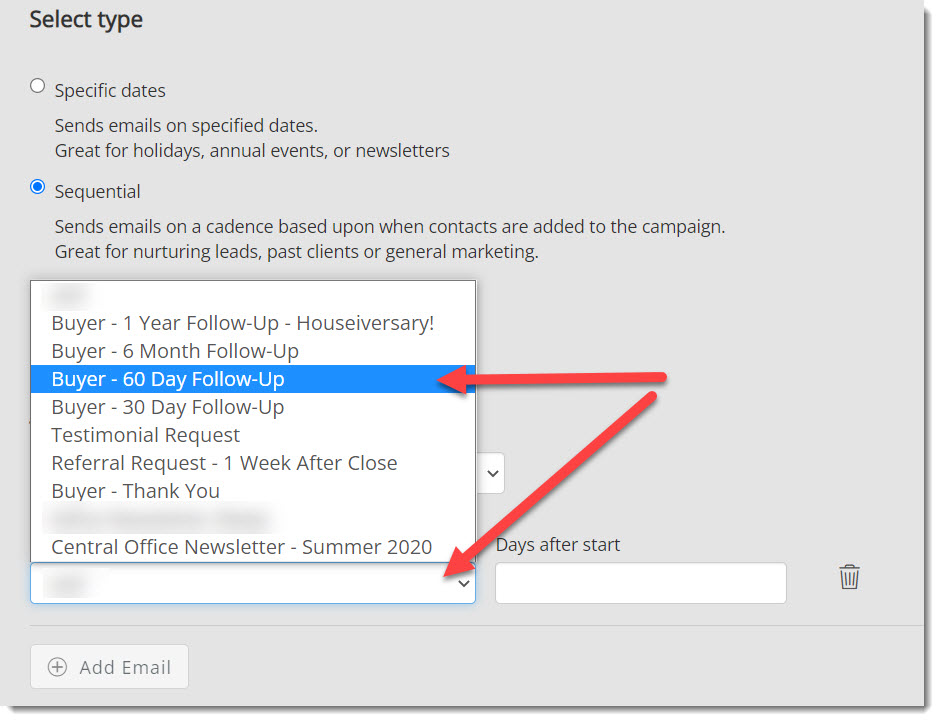Image resolution: width=939 pixels, height=721 pixels.
Task: Choose "Buyer - 30 Day Follow-Up" from list
Action: pos(168,407)
